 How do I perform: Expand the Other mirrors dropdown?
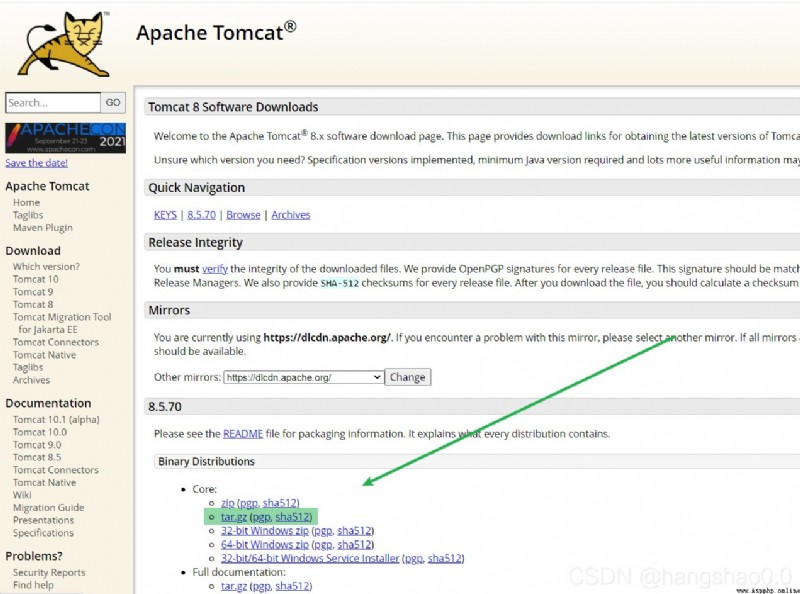304,377
